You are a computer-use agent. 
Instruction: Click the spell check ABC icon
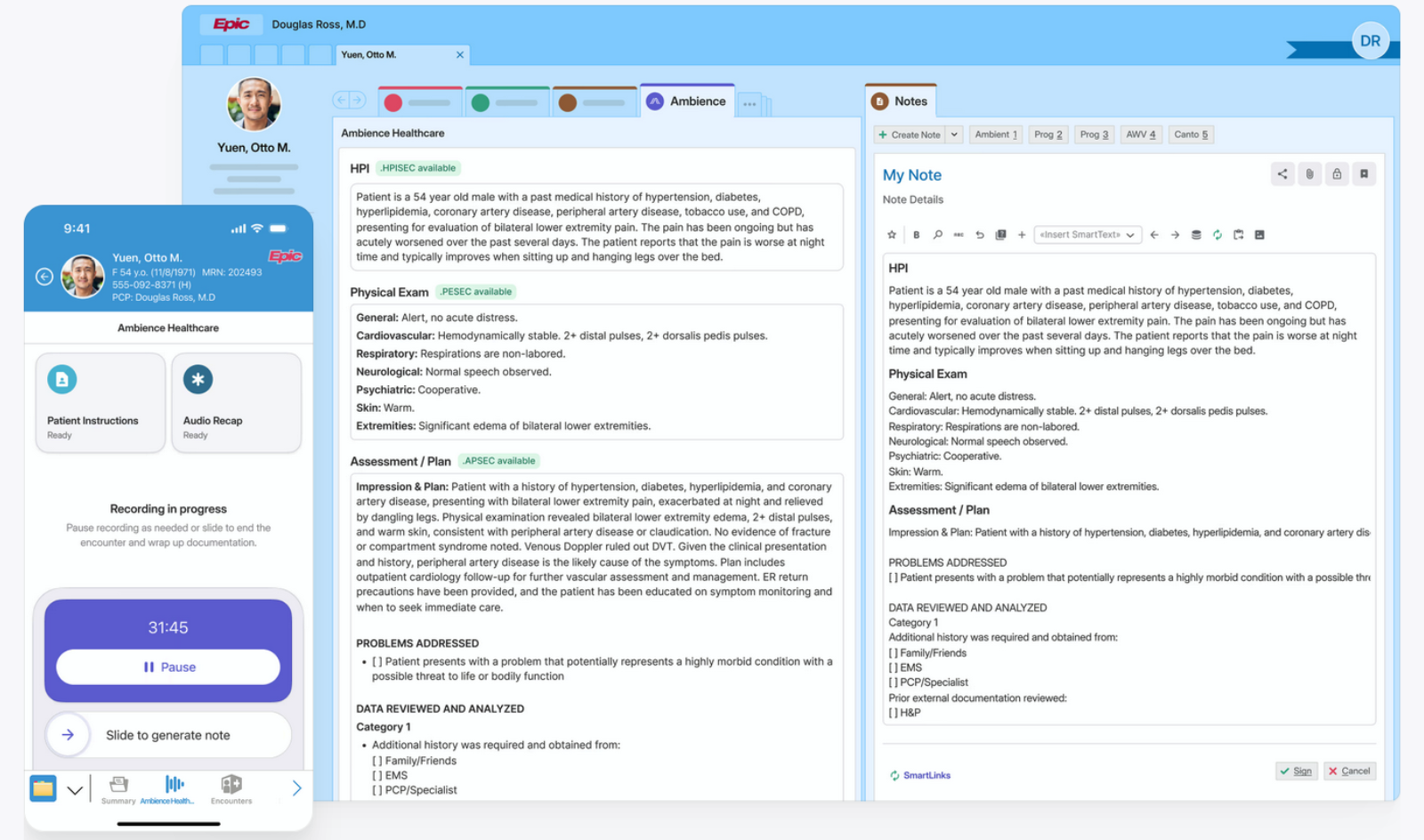pyautogui.click(x=959, y=235)
